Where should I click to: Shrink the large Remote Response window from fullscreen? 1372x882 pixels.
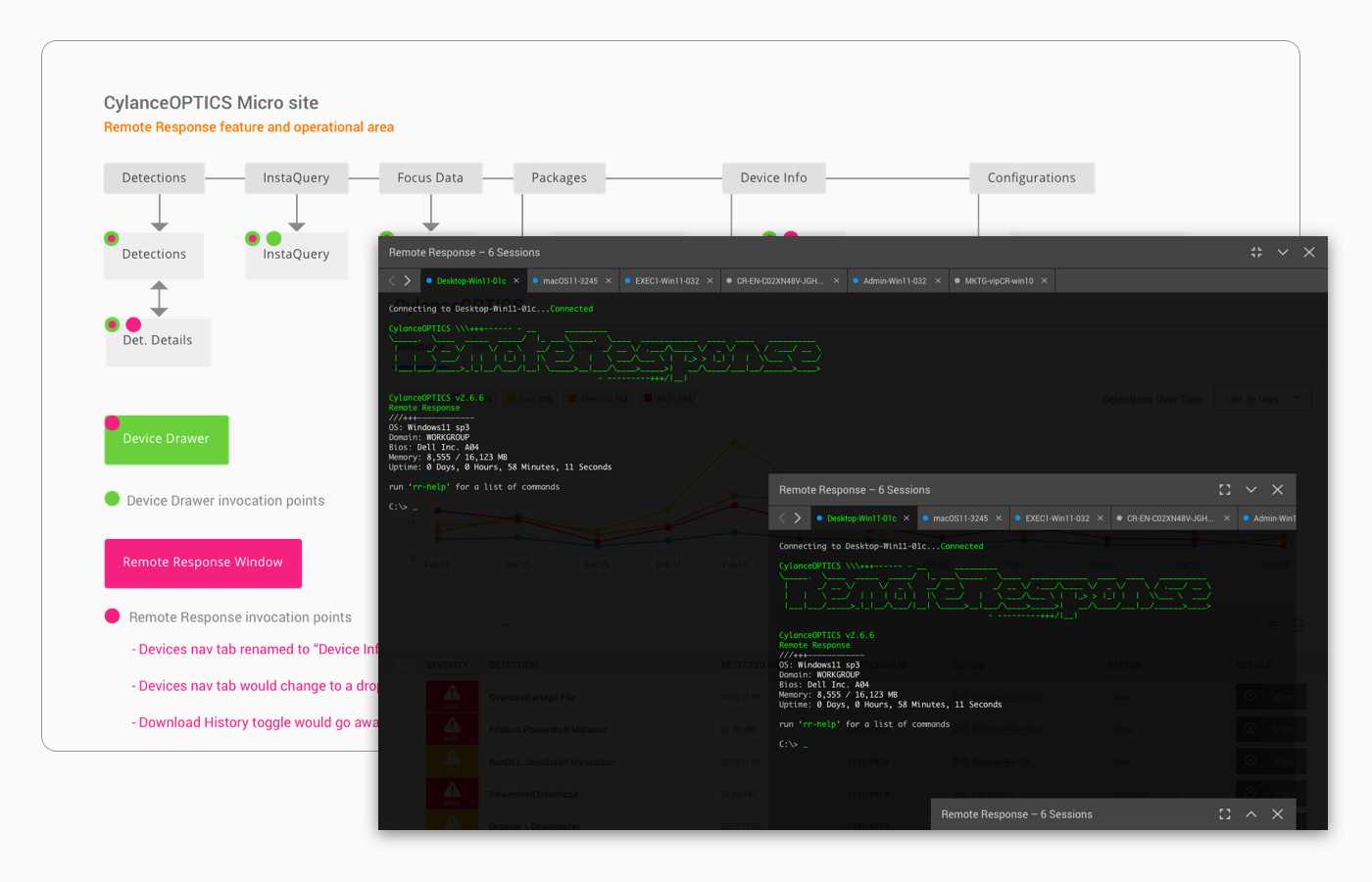1256,253
